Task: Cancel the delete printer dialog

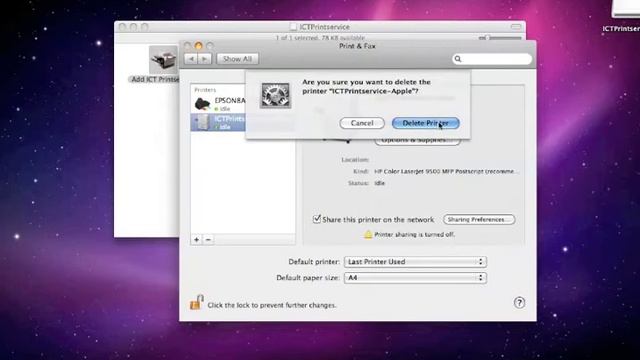Action: point(362,123)
